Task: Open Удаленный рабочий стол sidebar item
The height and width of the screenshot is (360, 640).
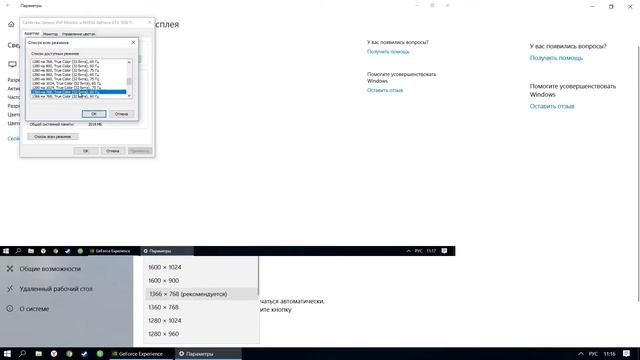Action: coord(56,289)
